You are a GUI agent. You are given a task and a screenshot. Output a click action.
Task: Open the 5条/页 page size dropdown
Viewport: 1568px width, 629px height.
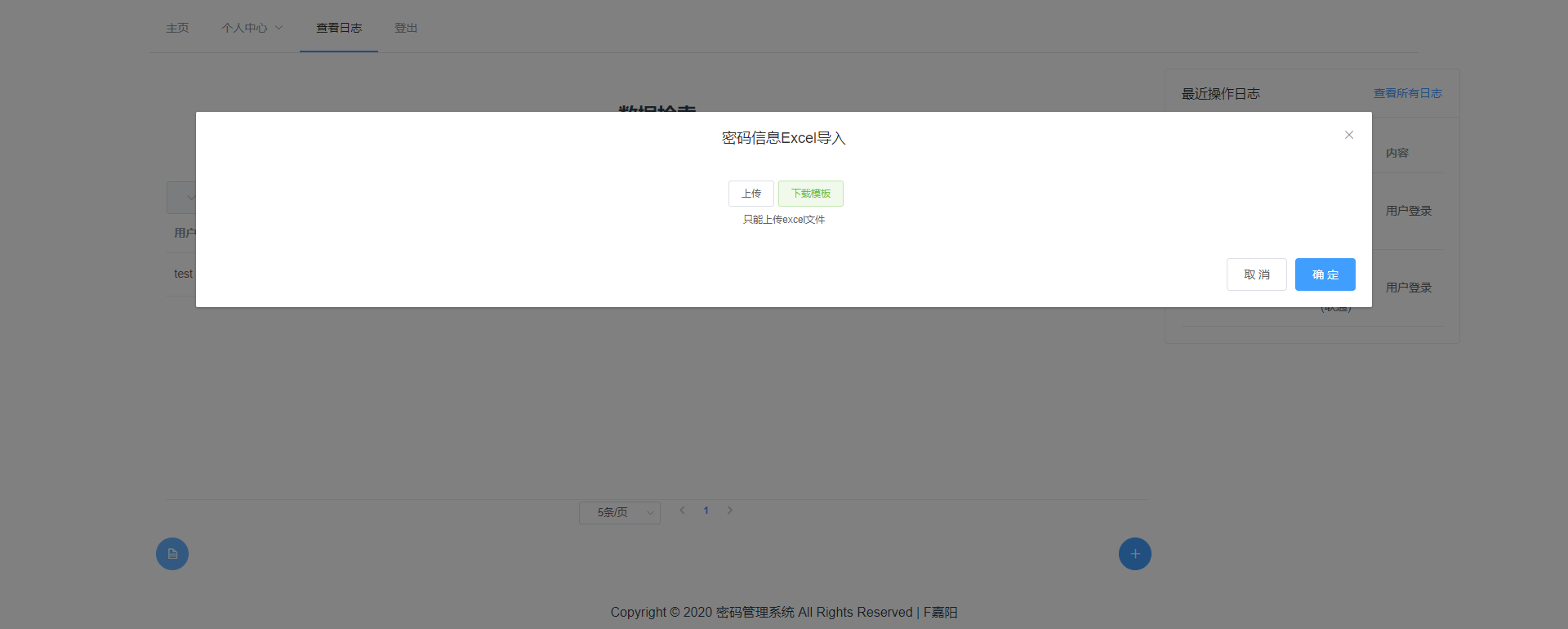619,512
